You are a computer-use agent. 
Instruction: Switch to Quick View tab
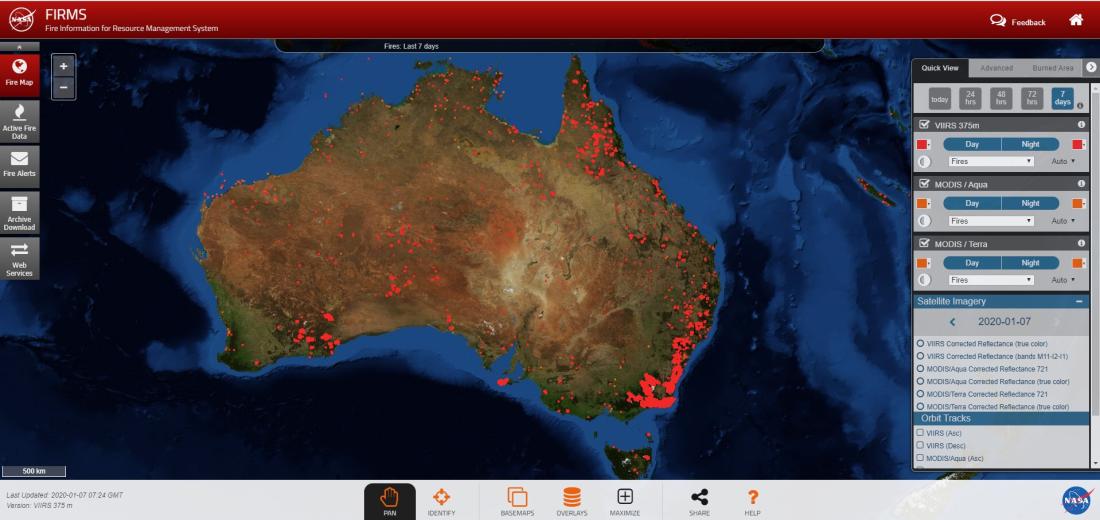pos(940,68)
